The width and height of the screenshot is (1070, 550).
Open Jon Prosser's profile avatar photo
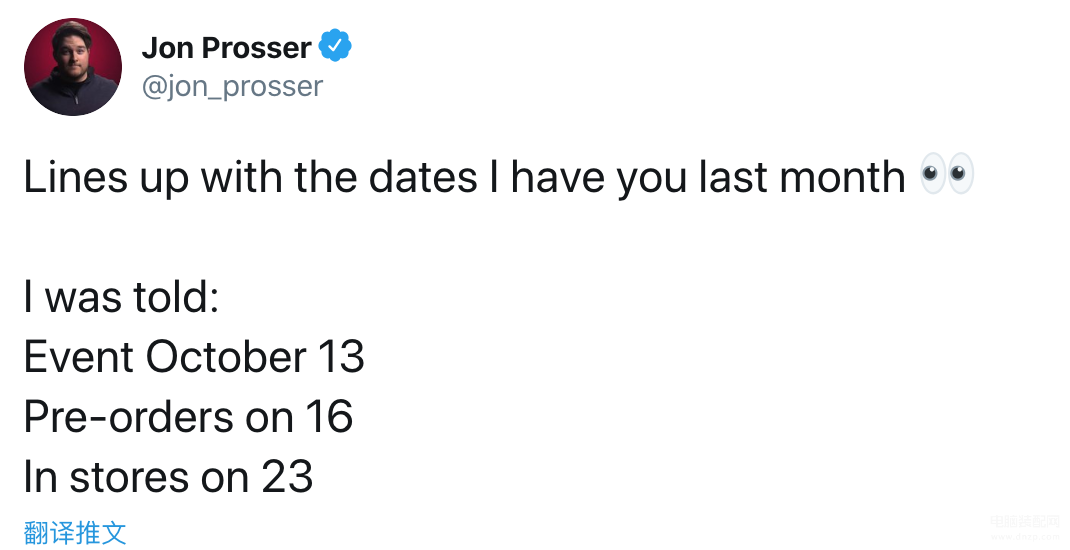point(73,67)
